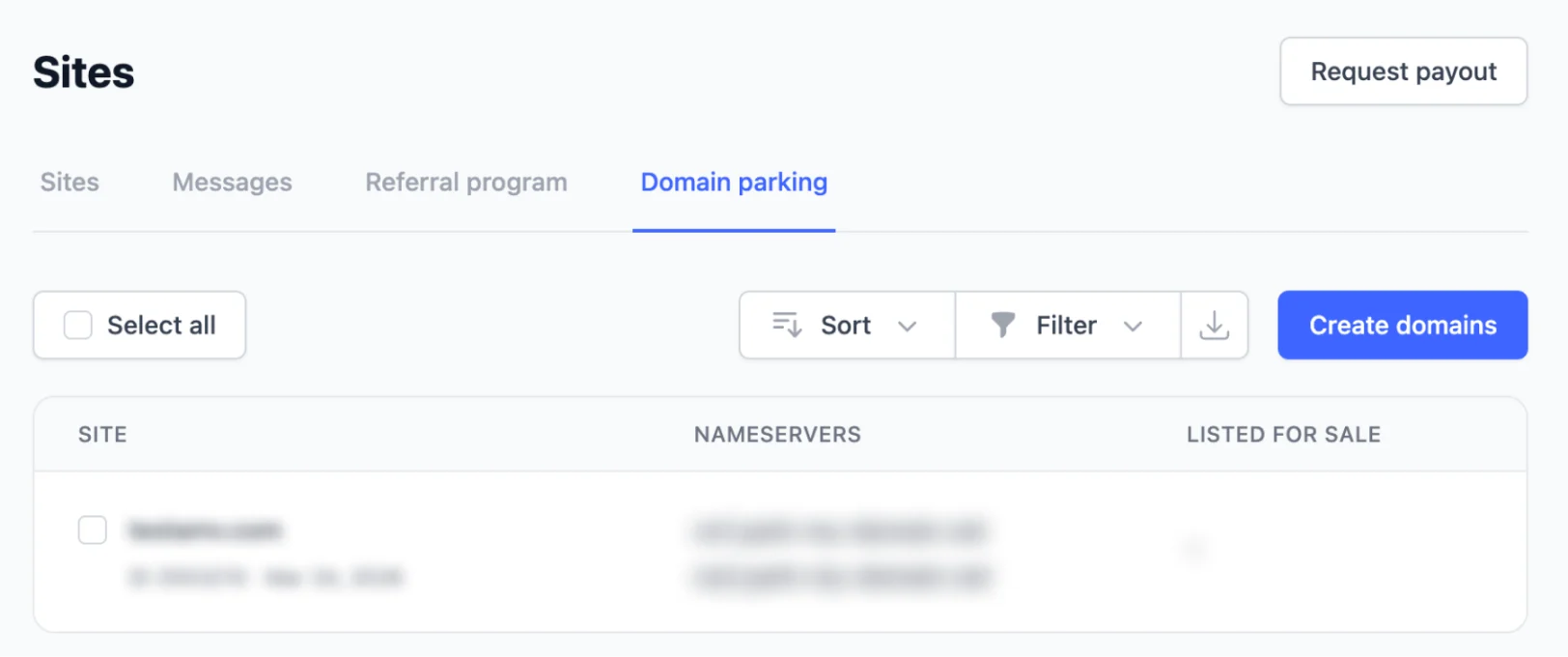Click the download export icon
This screenshot has width=1568, height=657.
1214,326
